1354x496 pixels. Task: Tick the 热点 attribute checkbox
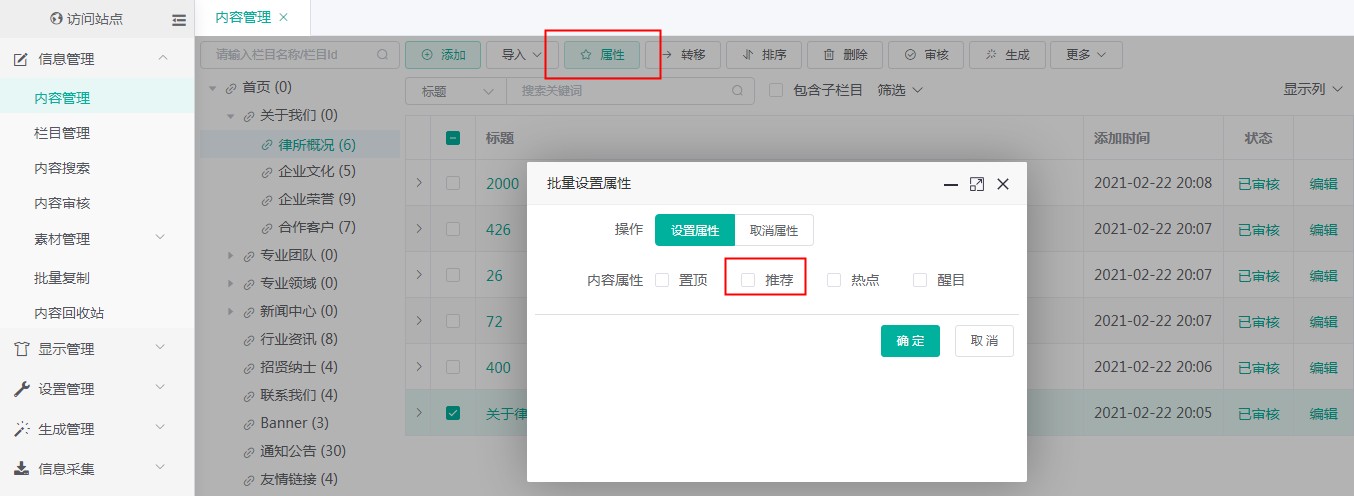pos(834,281)
